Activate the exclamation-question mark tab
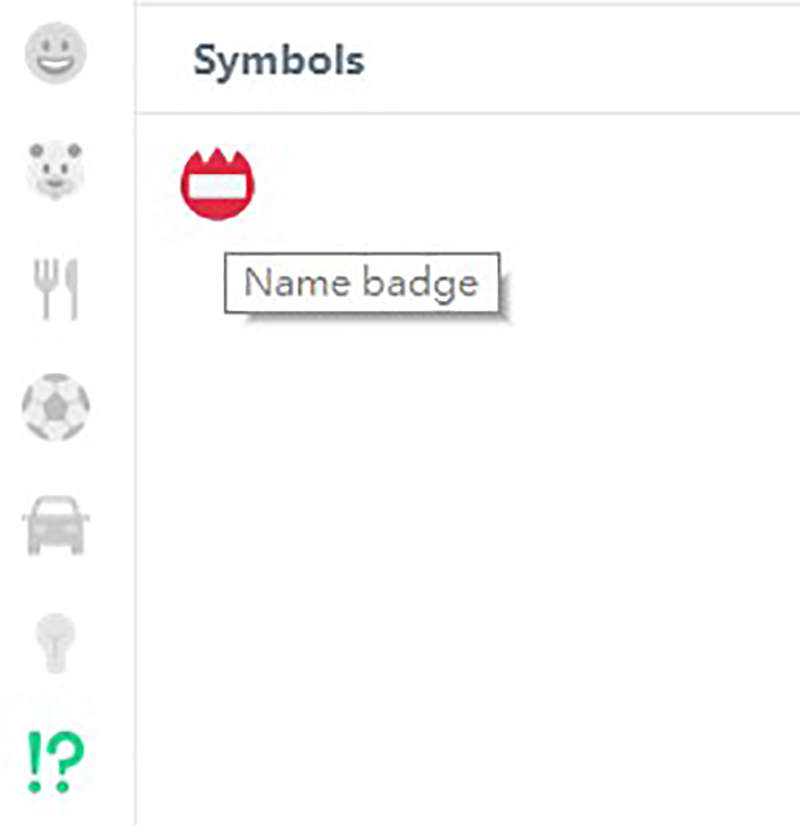The width and height of the screenshot is (800, 825). [x=56, y=762]
